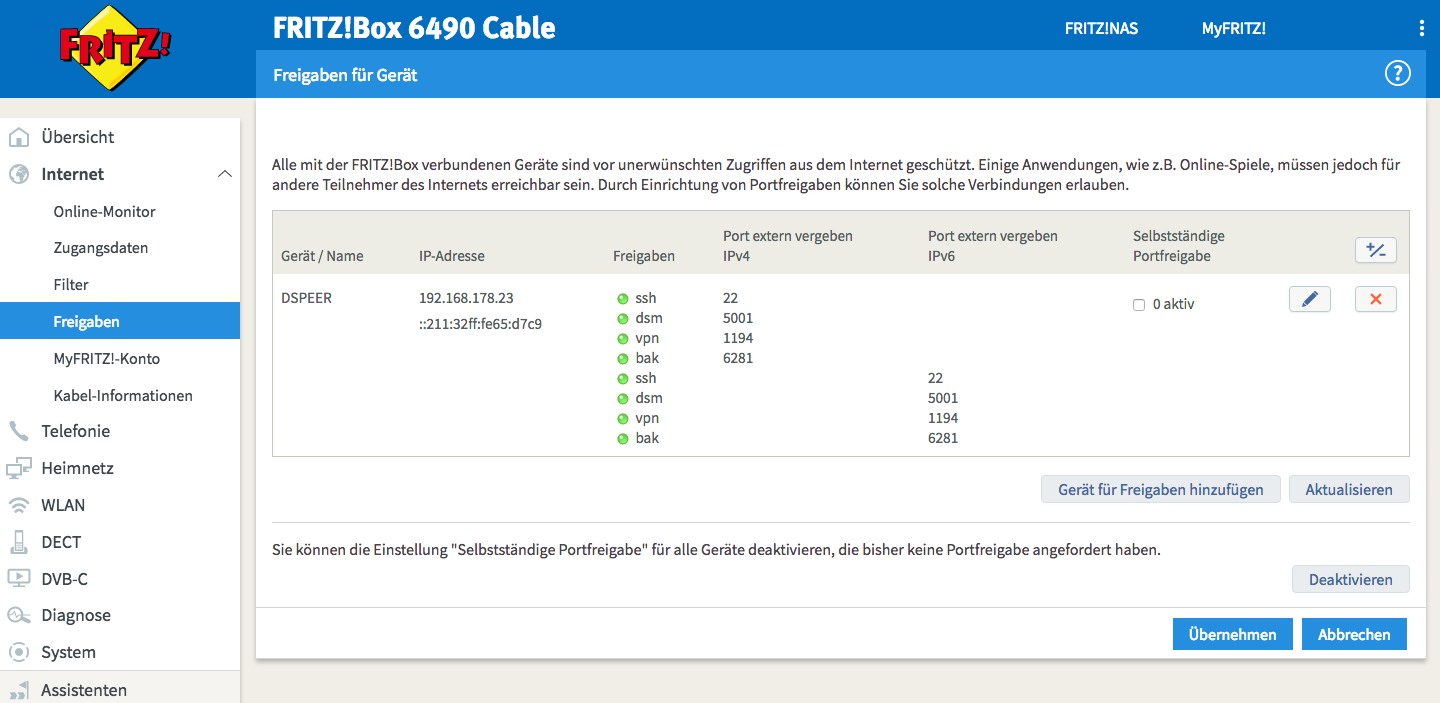Image resolution: width=1440 pixels, height=703 pixels.
Task: Open the MyFRITZ! header link
Action: [x=1233, y=29]
